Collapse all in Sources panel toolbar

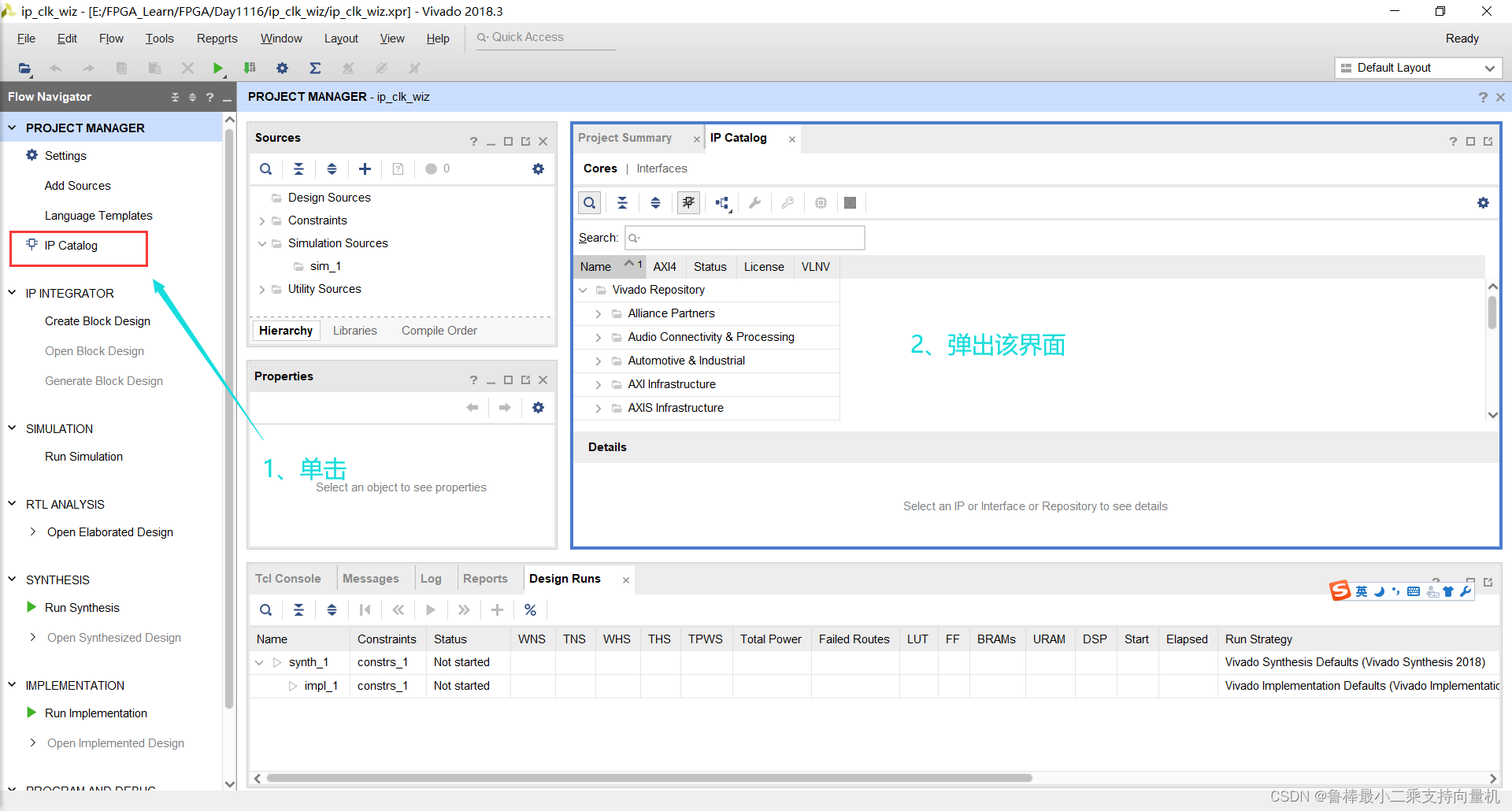point(299,169)
